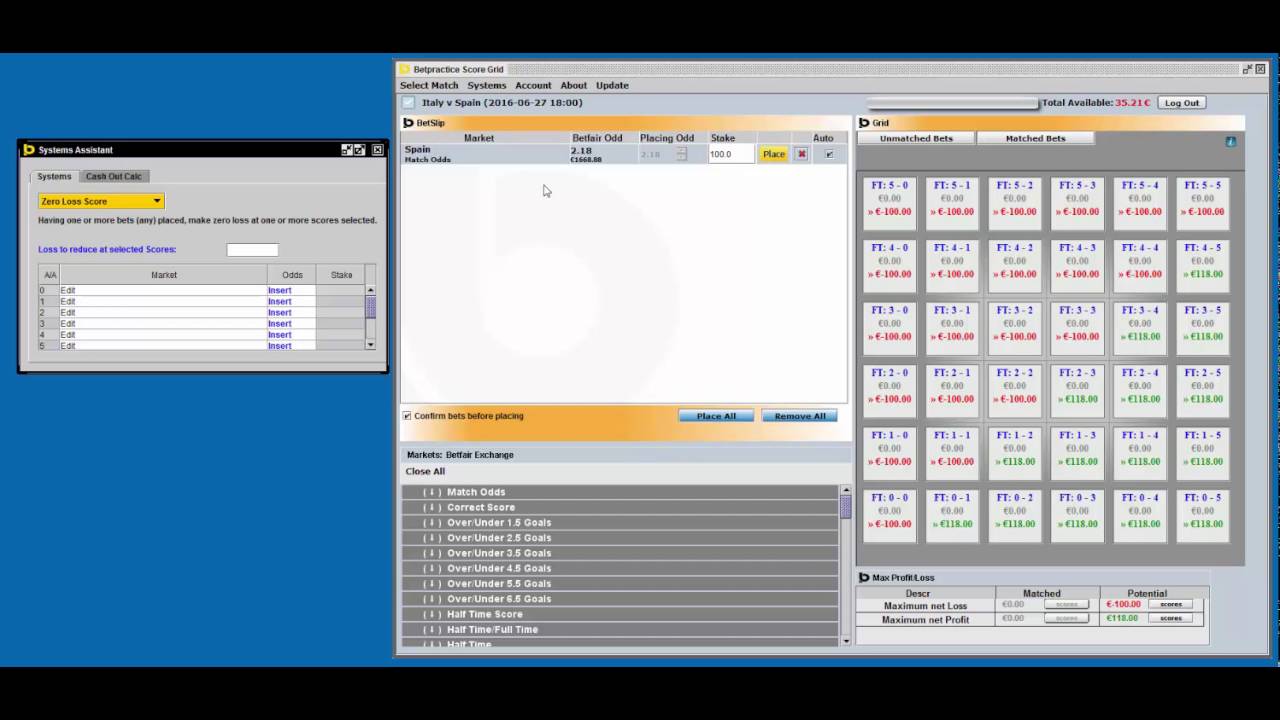This screenshot has width=1280, height=720.
Task: Click potential scores button for Maximum net Loss
Action: point(1171,604)
